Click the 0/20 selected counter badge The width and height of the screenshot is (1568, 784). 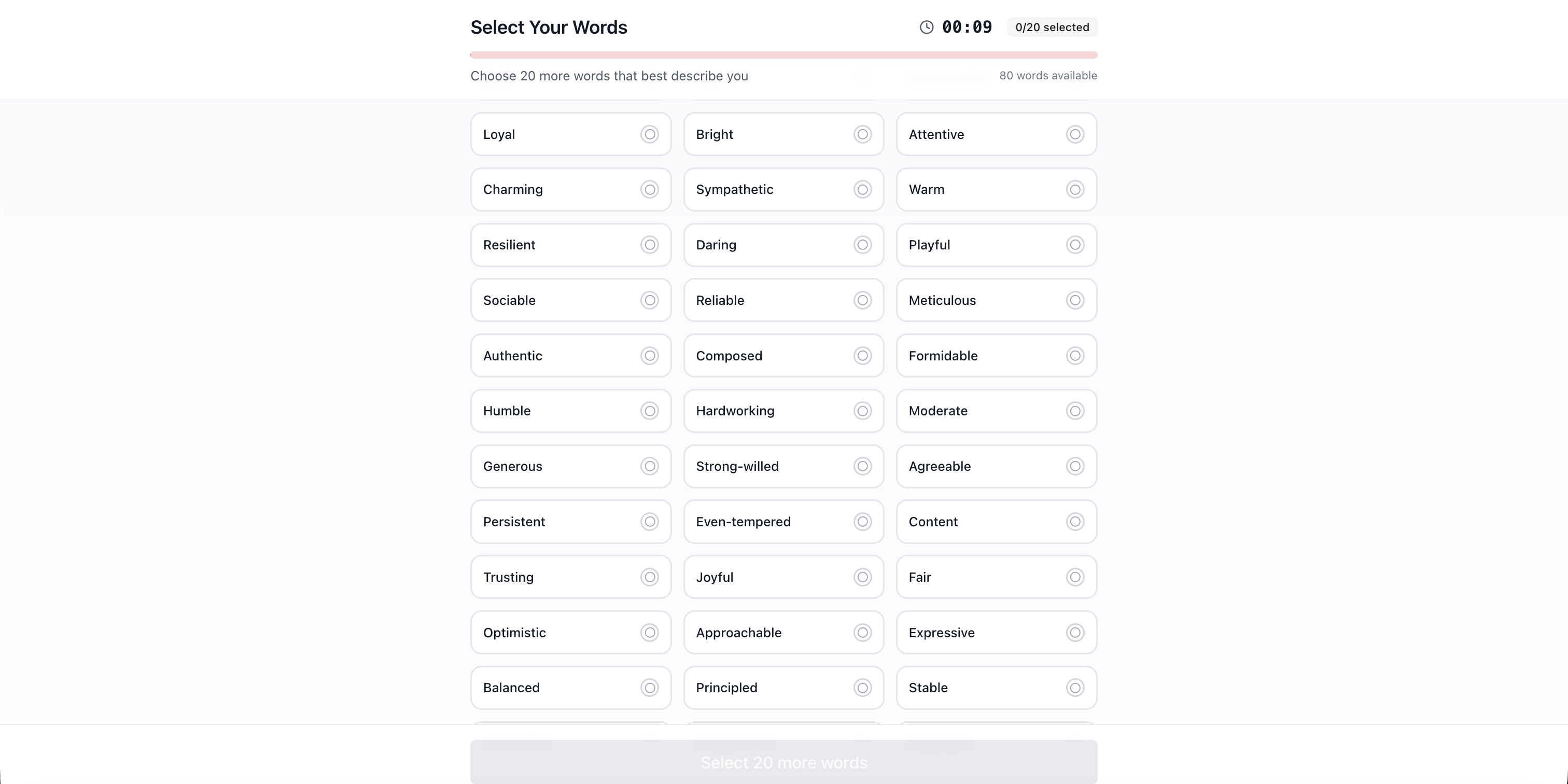click(x=1052, y=27)
